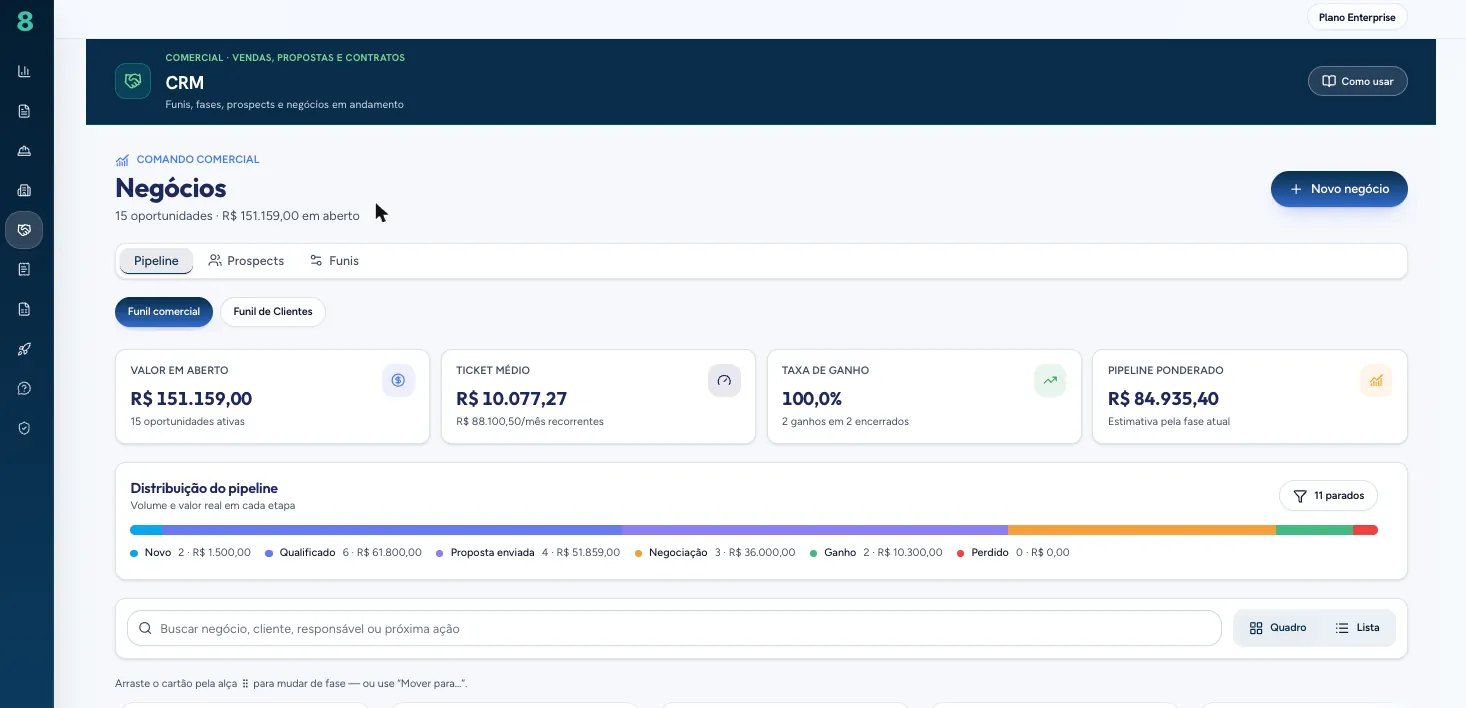1466x708 pixels.
Task: Open the rocket sidebar icon
Action: pyautogui.click(x=24, y=349)
